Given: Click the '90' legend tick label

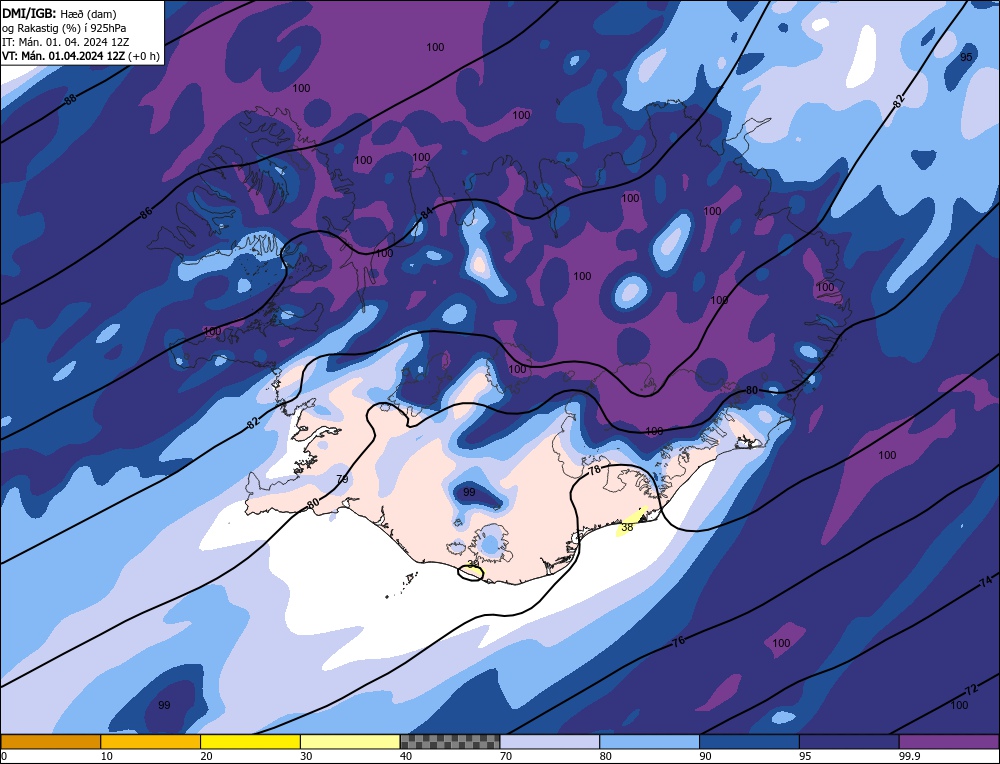Looking at the screenshot, I should pyautogui.click(x=705, y=756).
